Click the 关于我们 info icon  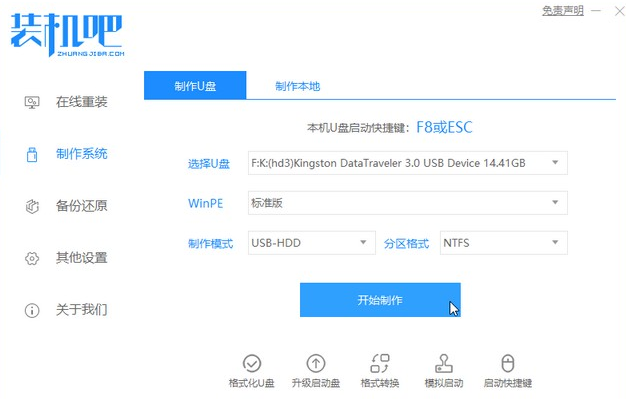point(32,310)
